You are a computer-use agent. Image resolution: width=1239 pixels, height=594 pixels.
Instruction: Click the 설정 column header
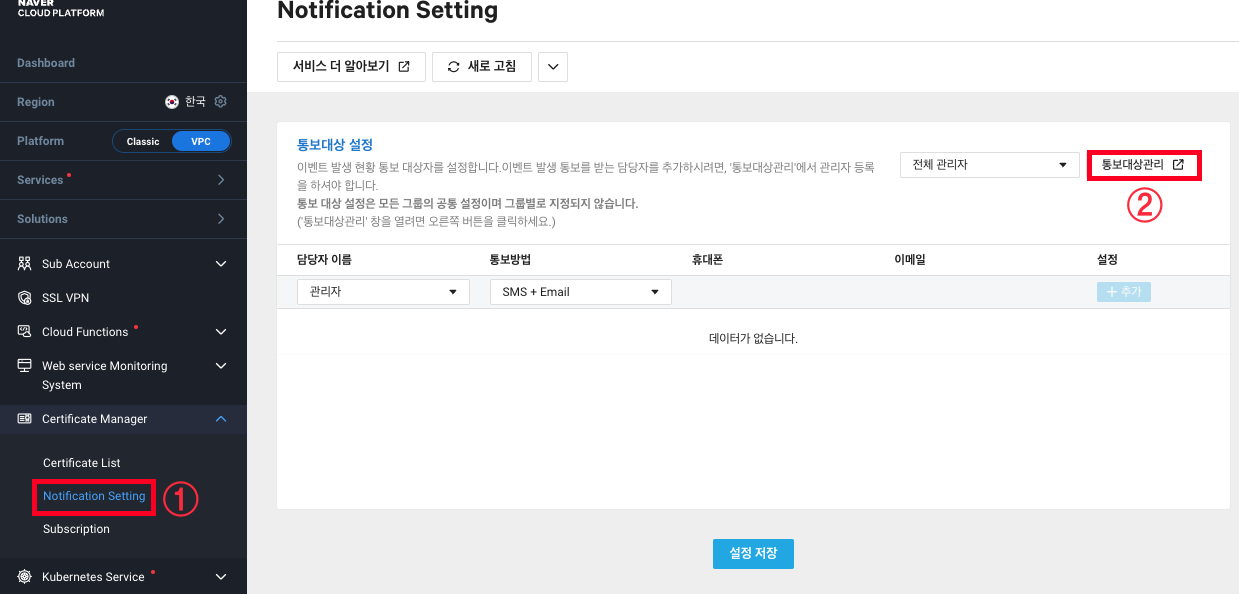[x=1107, y=260]
